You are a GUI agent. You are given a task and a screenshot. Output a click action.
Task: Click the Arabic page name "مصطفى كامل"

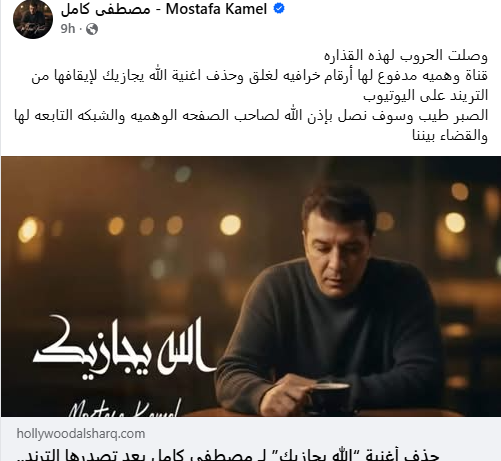tap(105, 9)
